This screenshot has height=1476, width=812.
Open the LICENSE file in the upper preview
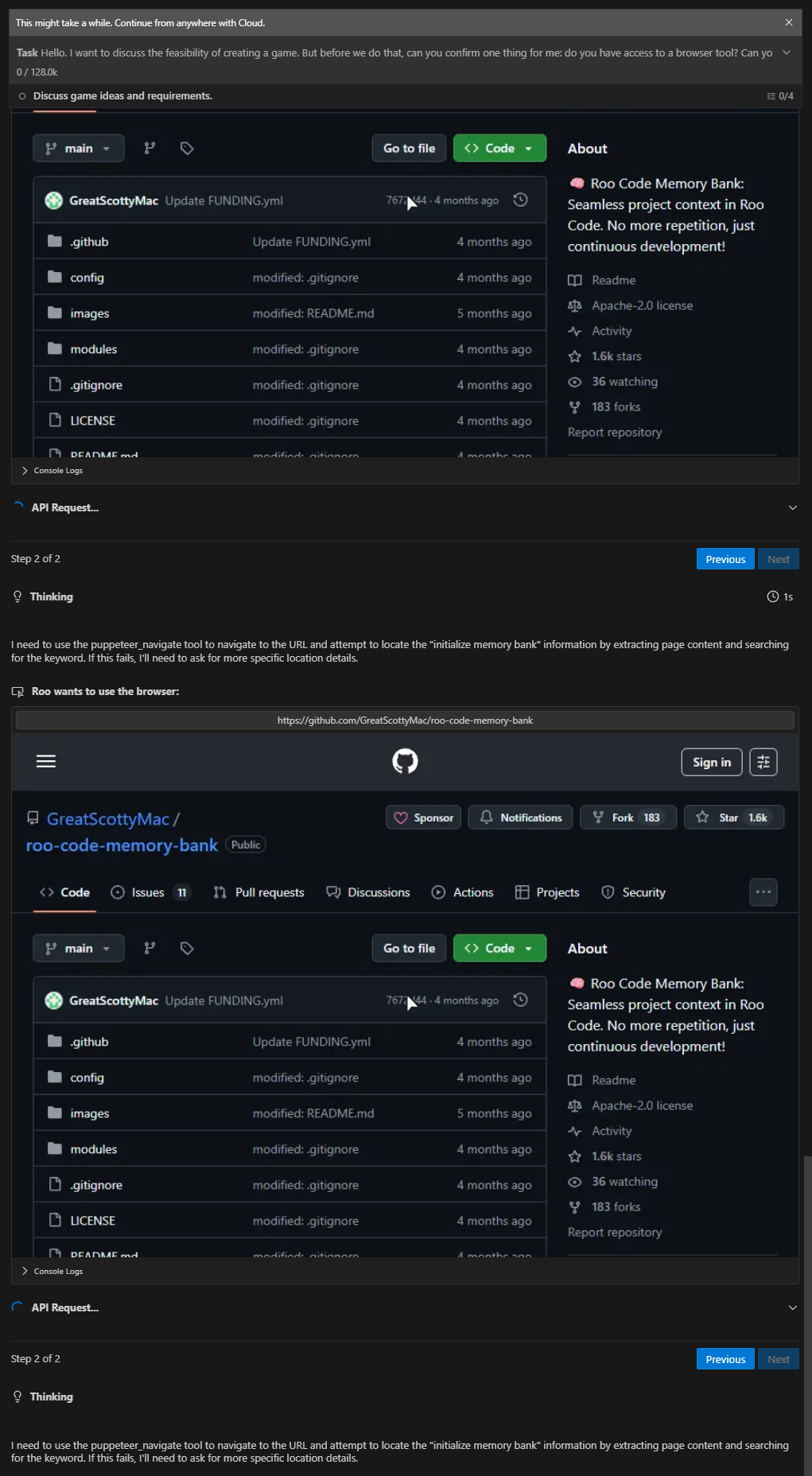click(x=93, y=421)
